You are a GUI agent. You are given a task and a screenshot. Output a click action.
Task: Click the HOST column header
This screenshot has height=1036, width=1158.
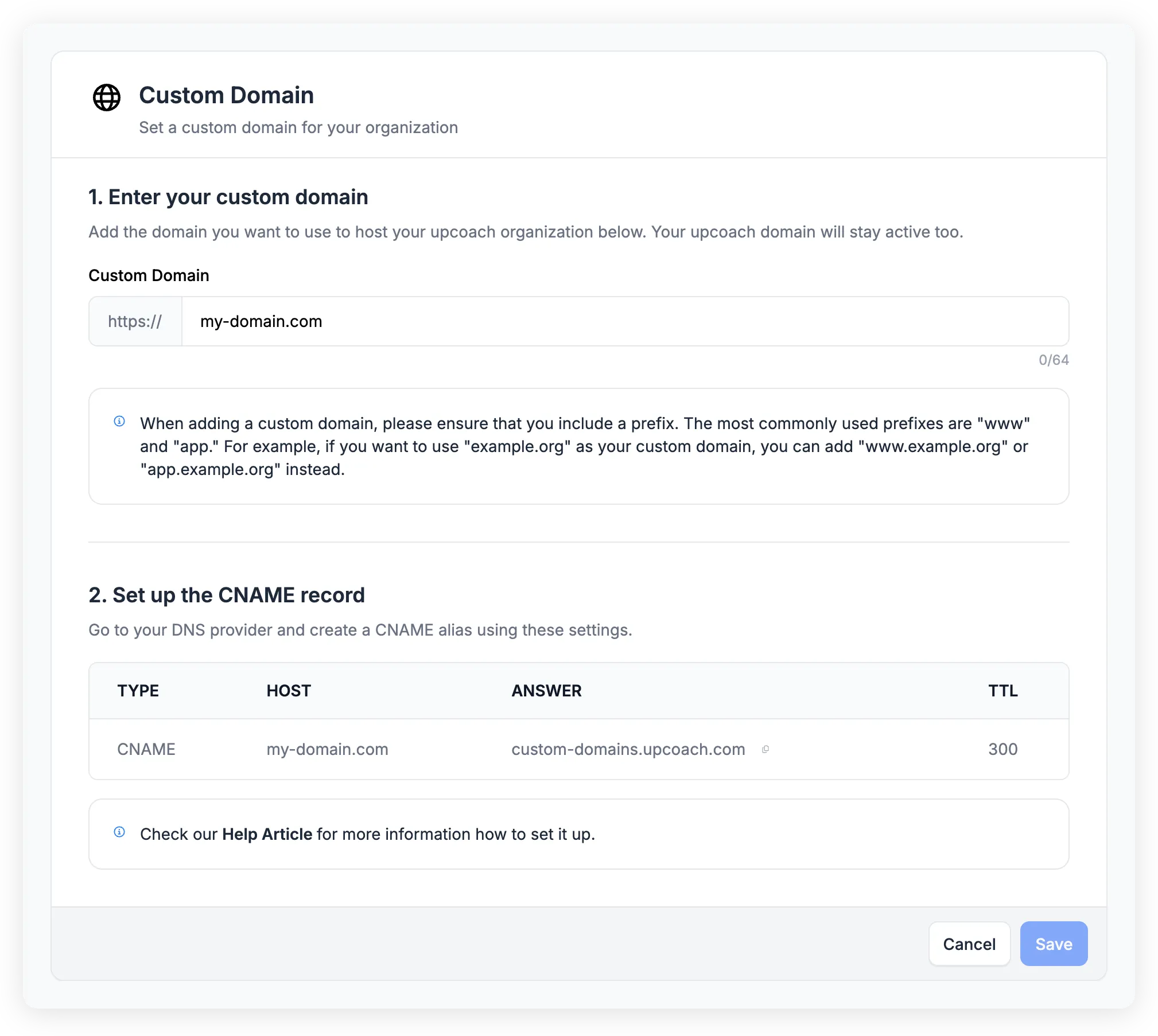coord(289,691)
